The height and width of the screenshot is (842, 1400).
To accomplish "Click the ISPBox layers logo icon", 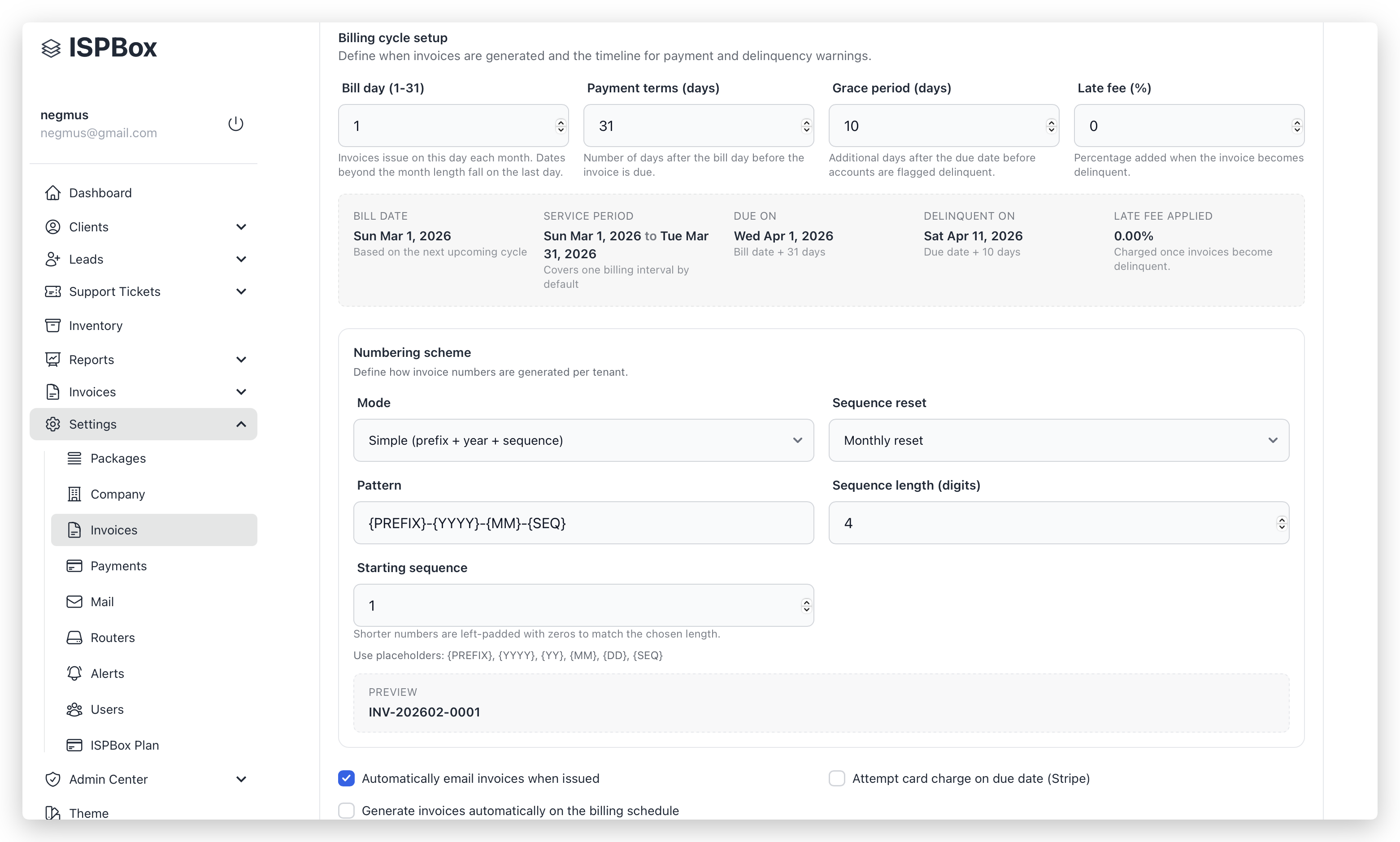I will [x=51, y=48].
